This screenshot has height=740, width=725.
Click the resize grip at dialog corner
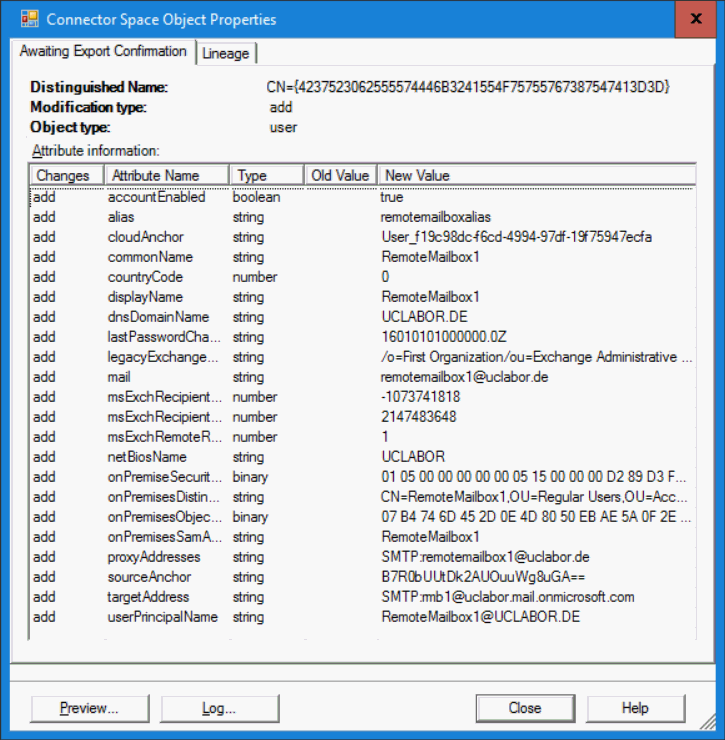708,722
